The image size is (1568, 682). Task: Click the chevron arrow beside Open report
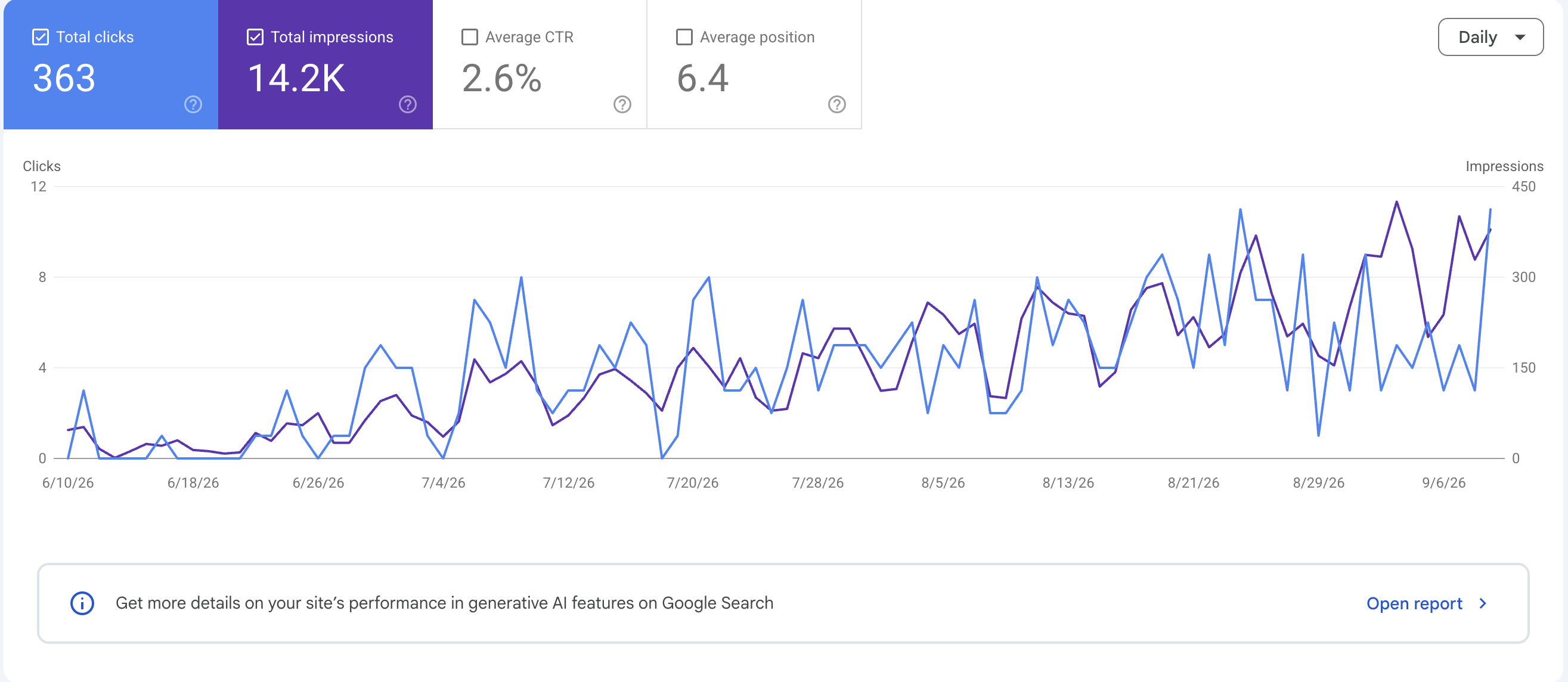coord(1483,603)
